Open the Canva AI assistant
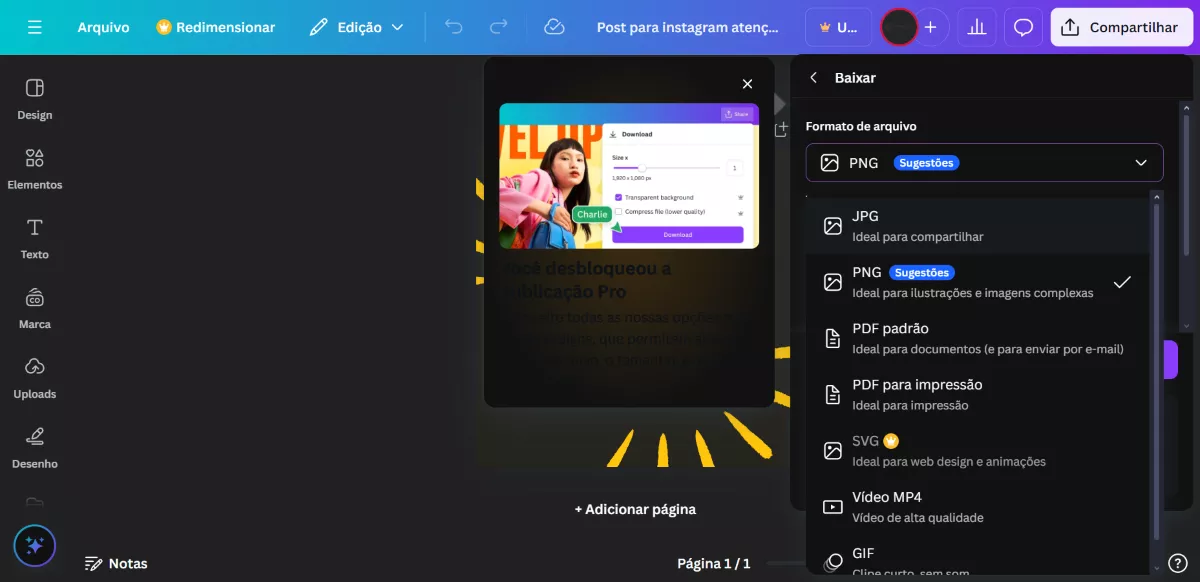This screenshot has height=582, width=1200. (34, 546)
